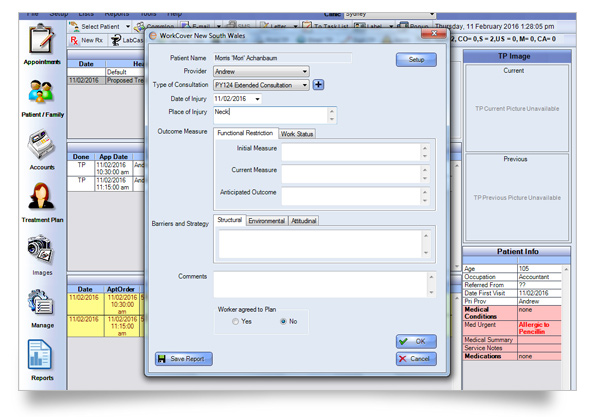Open the Clinic dropdown showing Sydney
The image size is (593, 417).
390,15
